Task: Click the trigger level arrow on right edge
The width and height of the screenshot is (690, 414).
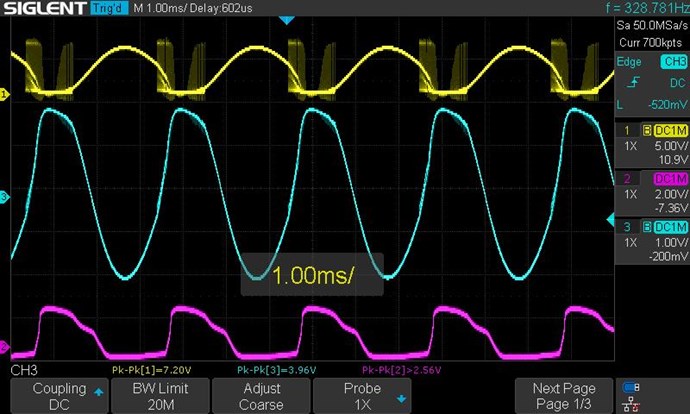Action: 610,220
